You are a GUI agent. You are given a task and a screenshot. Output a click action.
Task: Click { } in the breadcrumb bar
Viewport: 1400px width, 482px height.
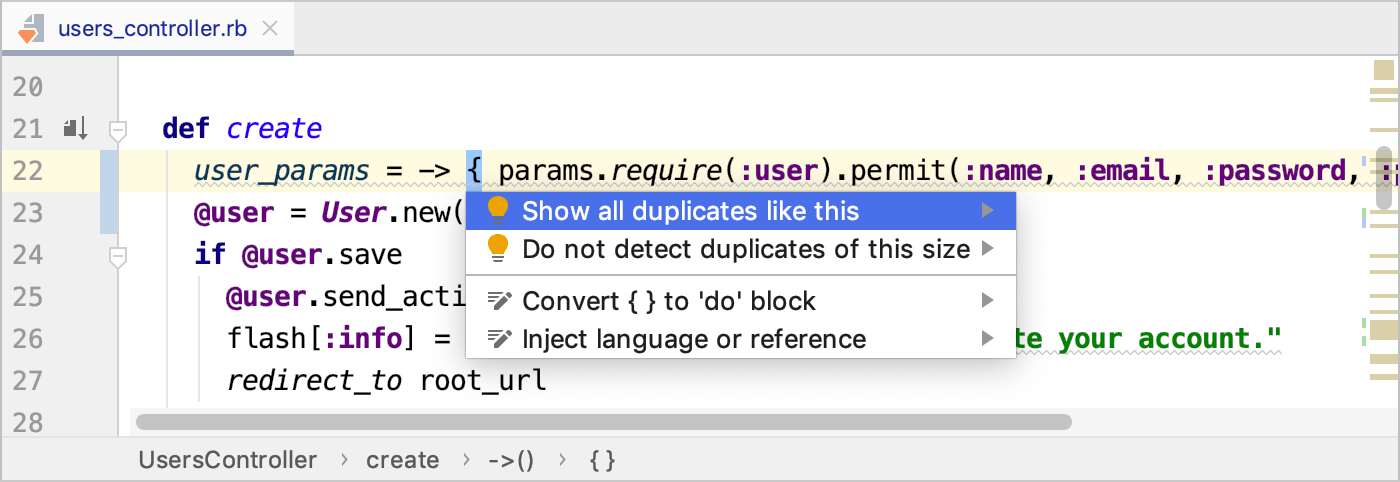coord(602,460)
